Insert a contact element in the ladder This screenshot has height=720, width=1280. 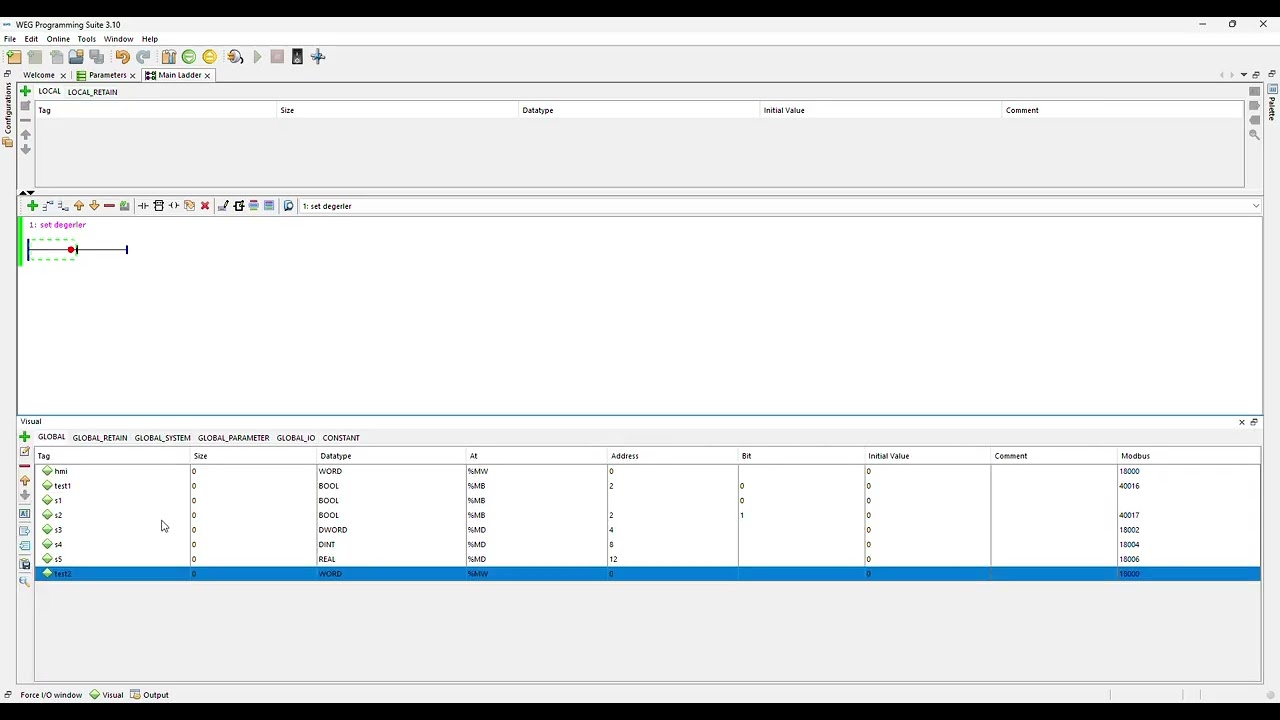click(143, 206)
